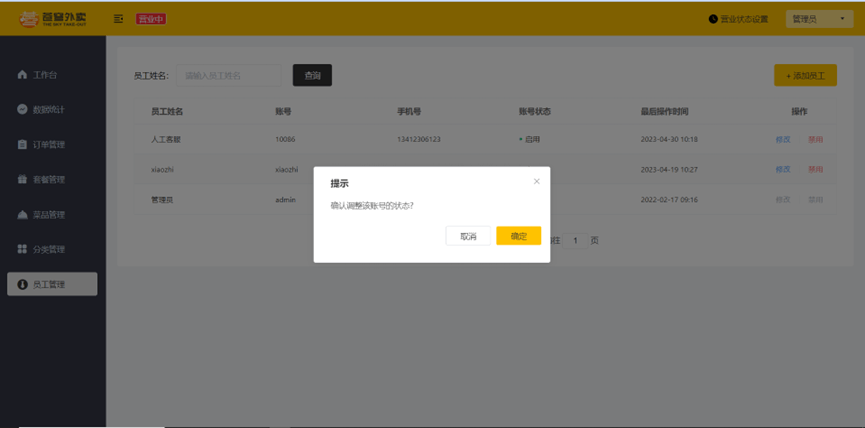Click the black 查询 search button

[312, 76]
